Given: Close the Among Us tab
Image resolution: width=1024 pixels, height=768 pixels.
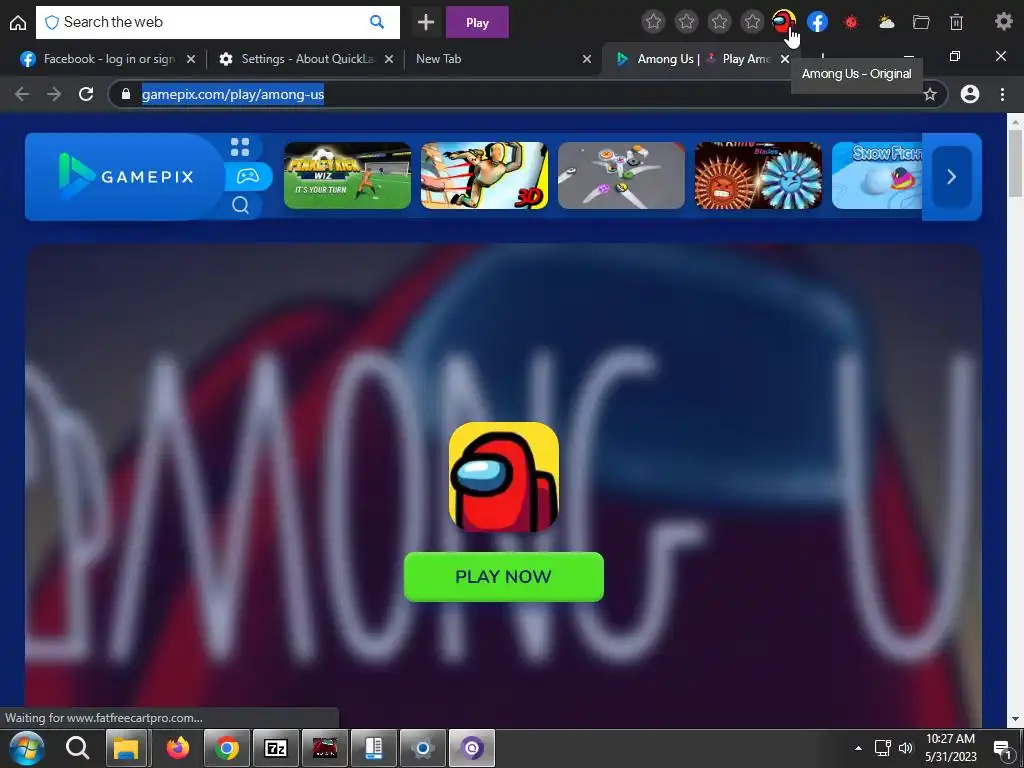Looking at the screenshot, I should click(785, 59).
